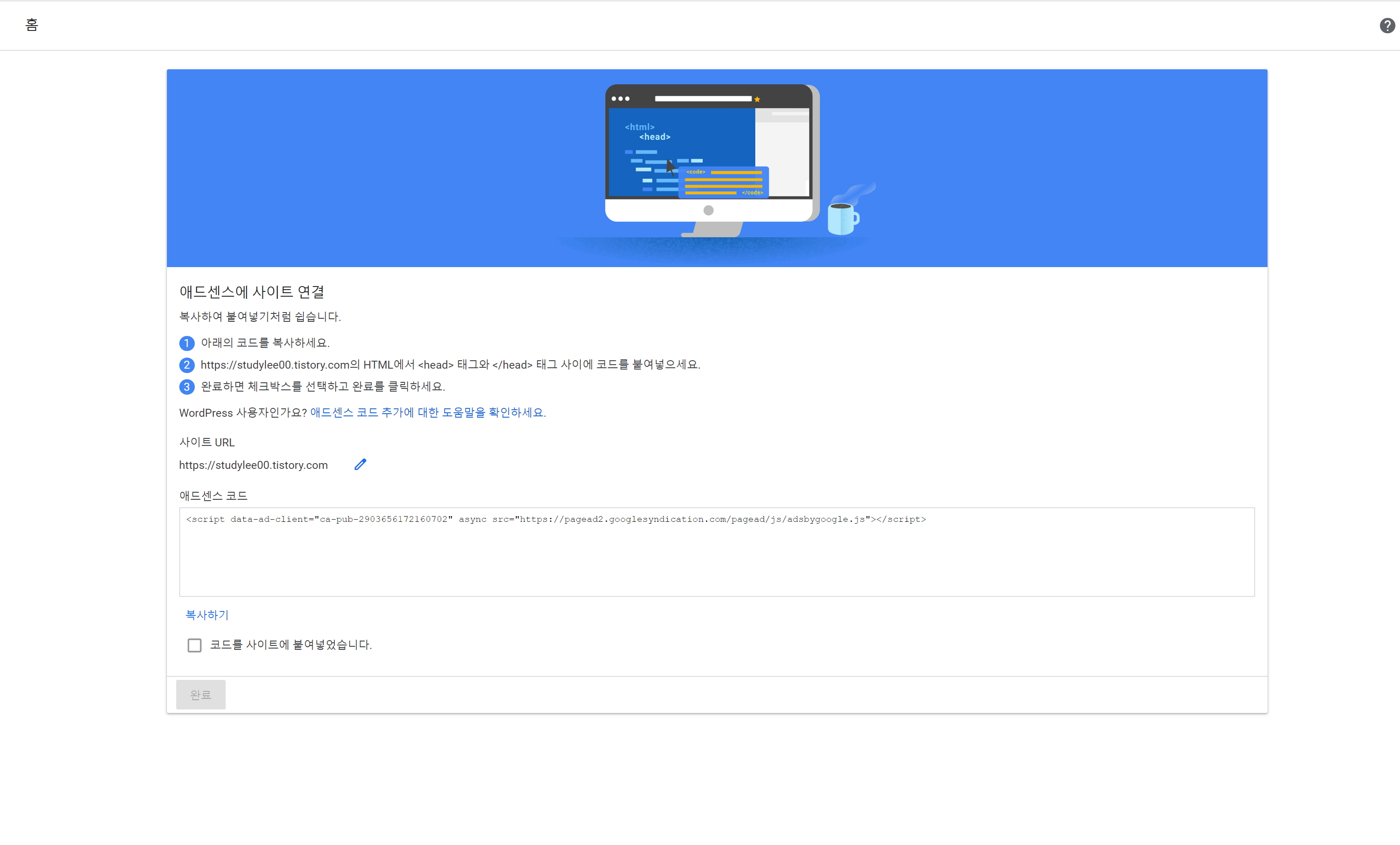The image size is (1400, 845).
Task: Click the <head> tag in illustration
Action: click(x=655, y=137)
